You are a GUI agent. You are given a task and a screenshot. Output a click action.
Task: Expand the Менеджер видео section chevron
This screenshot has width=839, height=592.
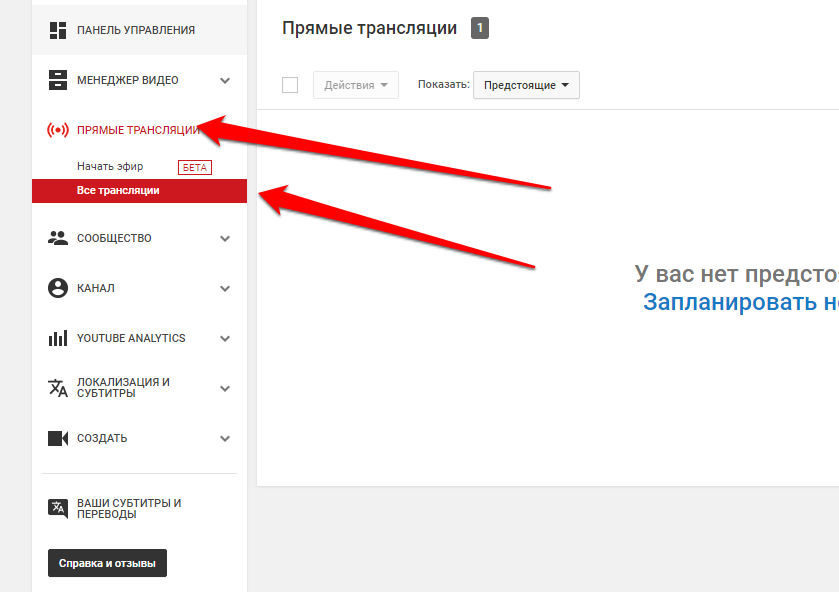pos(225,81)
